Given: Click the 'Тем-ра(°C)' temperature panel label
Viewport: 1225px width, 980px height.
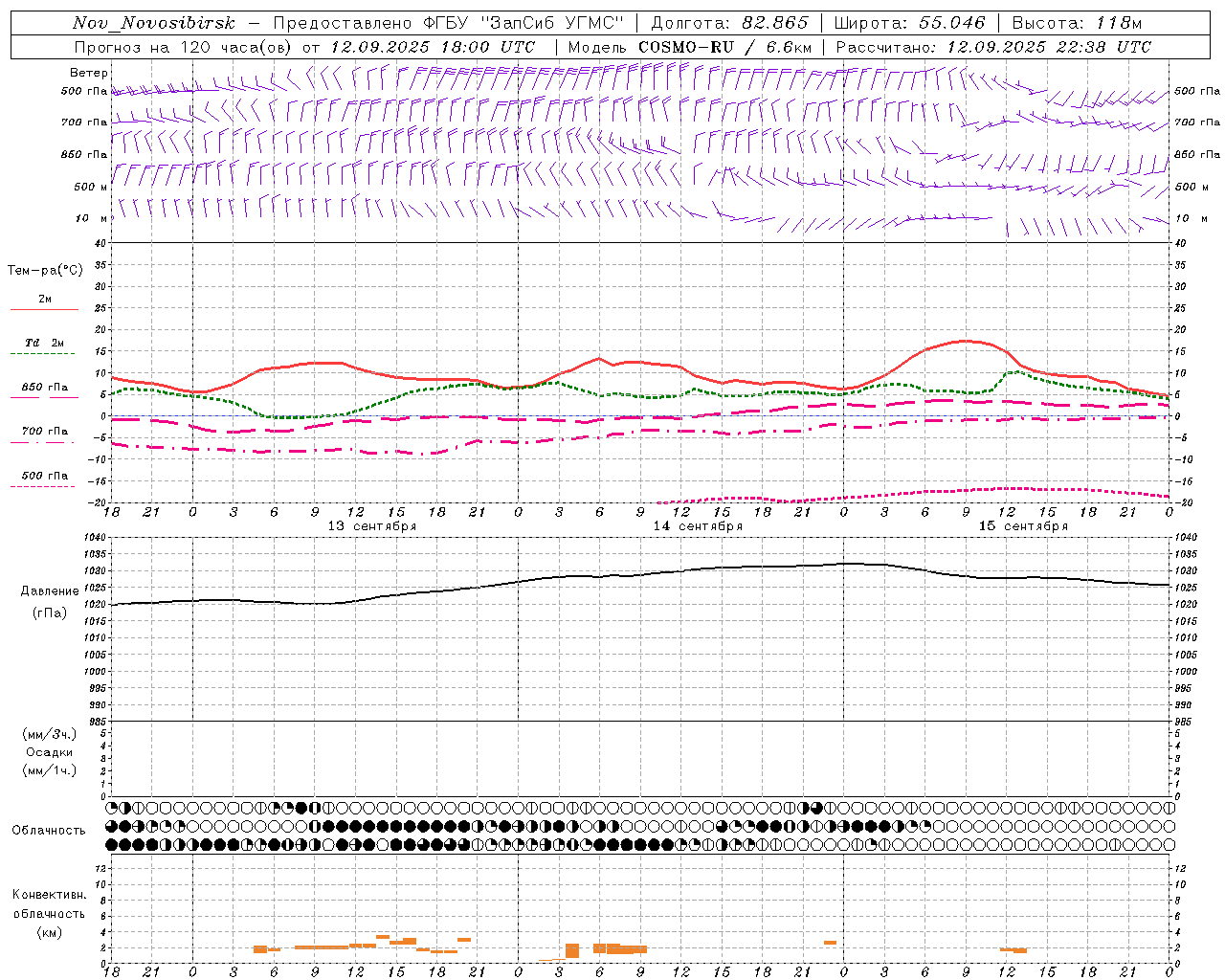Looking at the screenshot, I should click(x=45, y=271).
